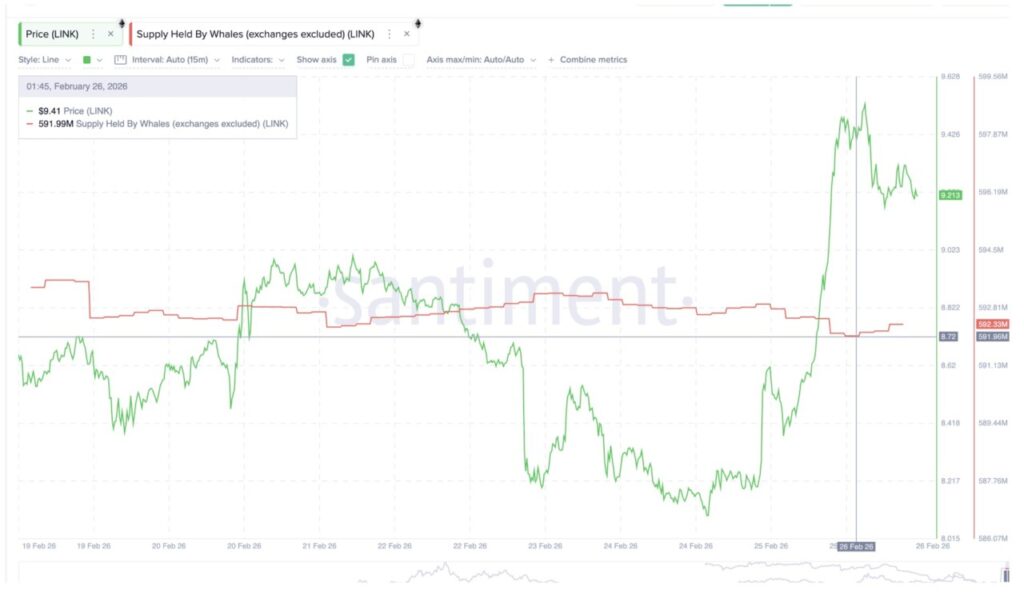Image resolution: width=1024 pixels, height=594 pixels.
Task: Uncheck the Show axis checkbox
Action: coord(348,60)
